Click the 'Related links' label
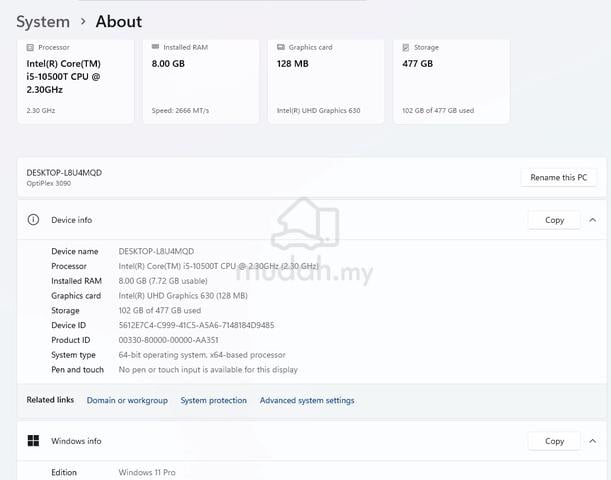Image resolution: width=611 pixels, height=480 pixels. pyautogui.click(x=50, y=400)
